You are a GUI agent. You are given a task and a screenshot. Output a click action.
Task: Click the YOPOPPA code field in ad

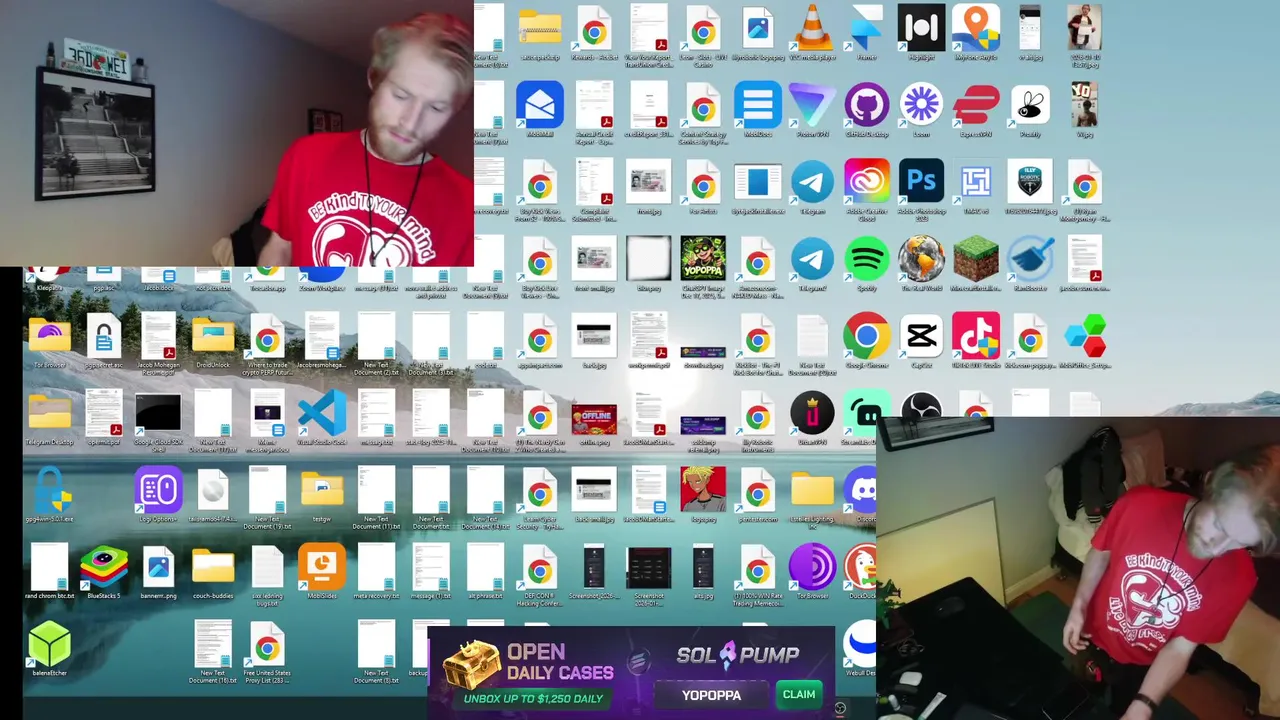[712, 694]
